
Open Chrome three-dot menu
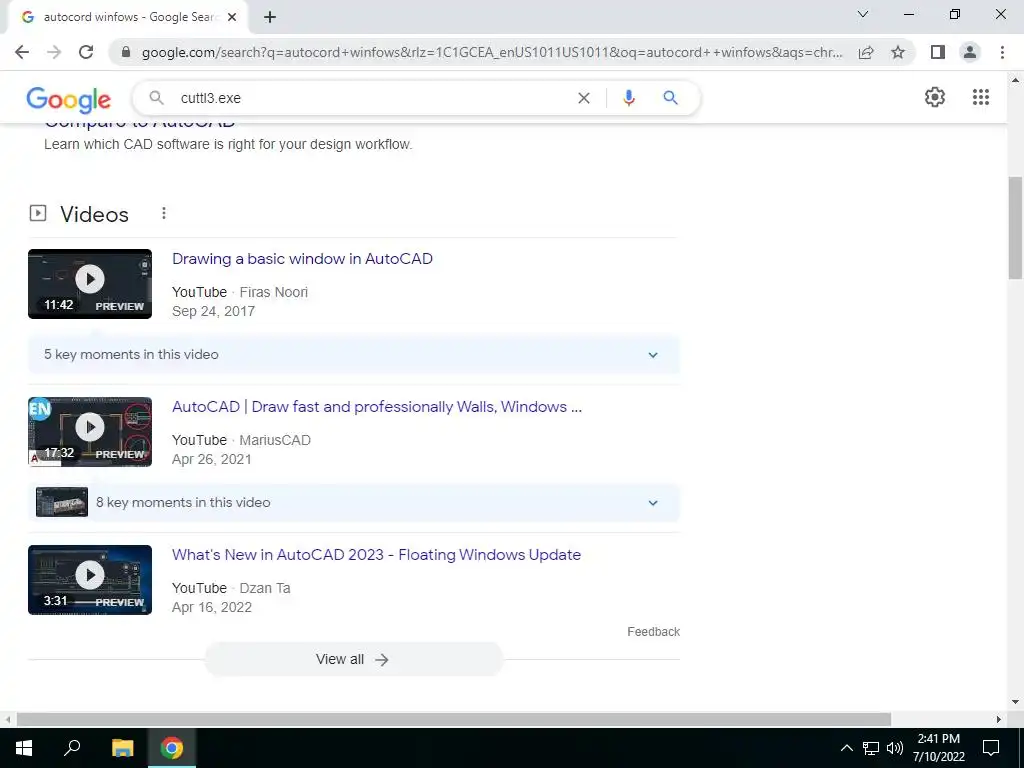(x=1002, y=52)
